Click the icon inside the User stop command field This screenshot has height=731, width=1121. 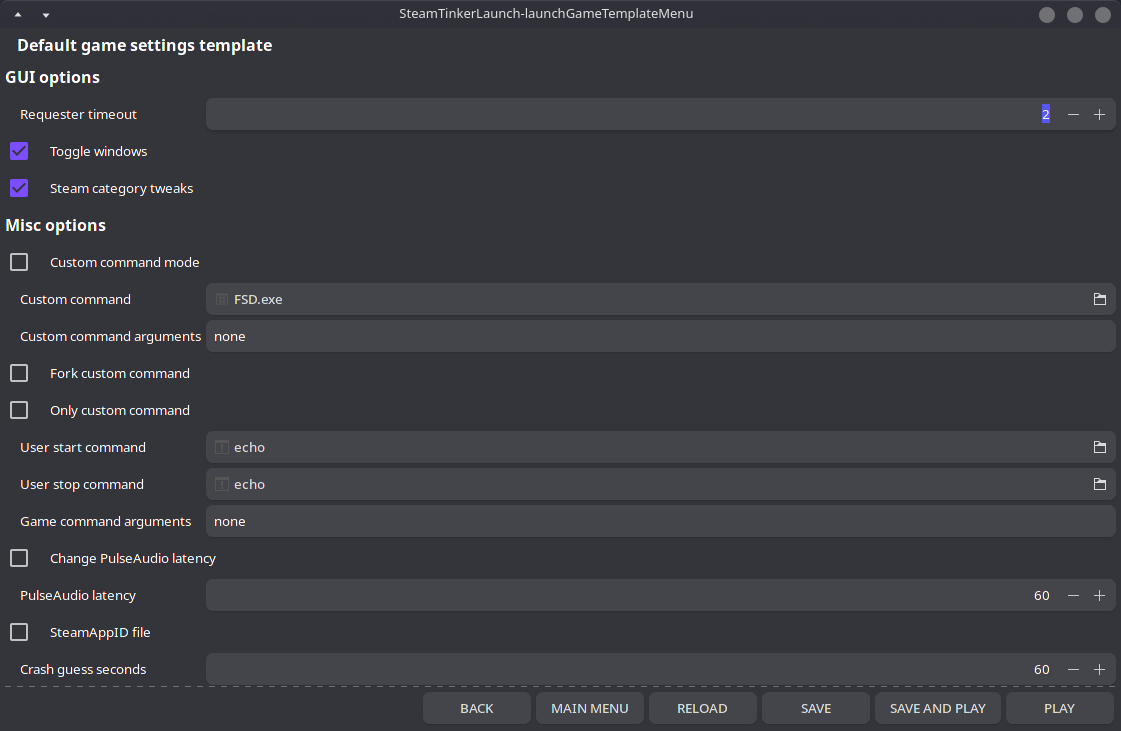(221, 484)
